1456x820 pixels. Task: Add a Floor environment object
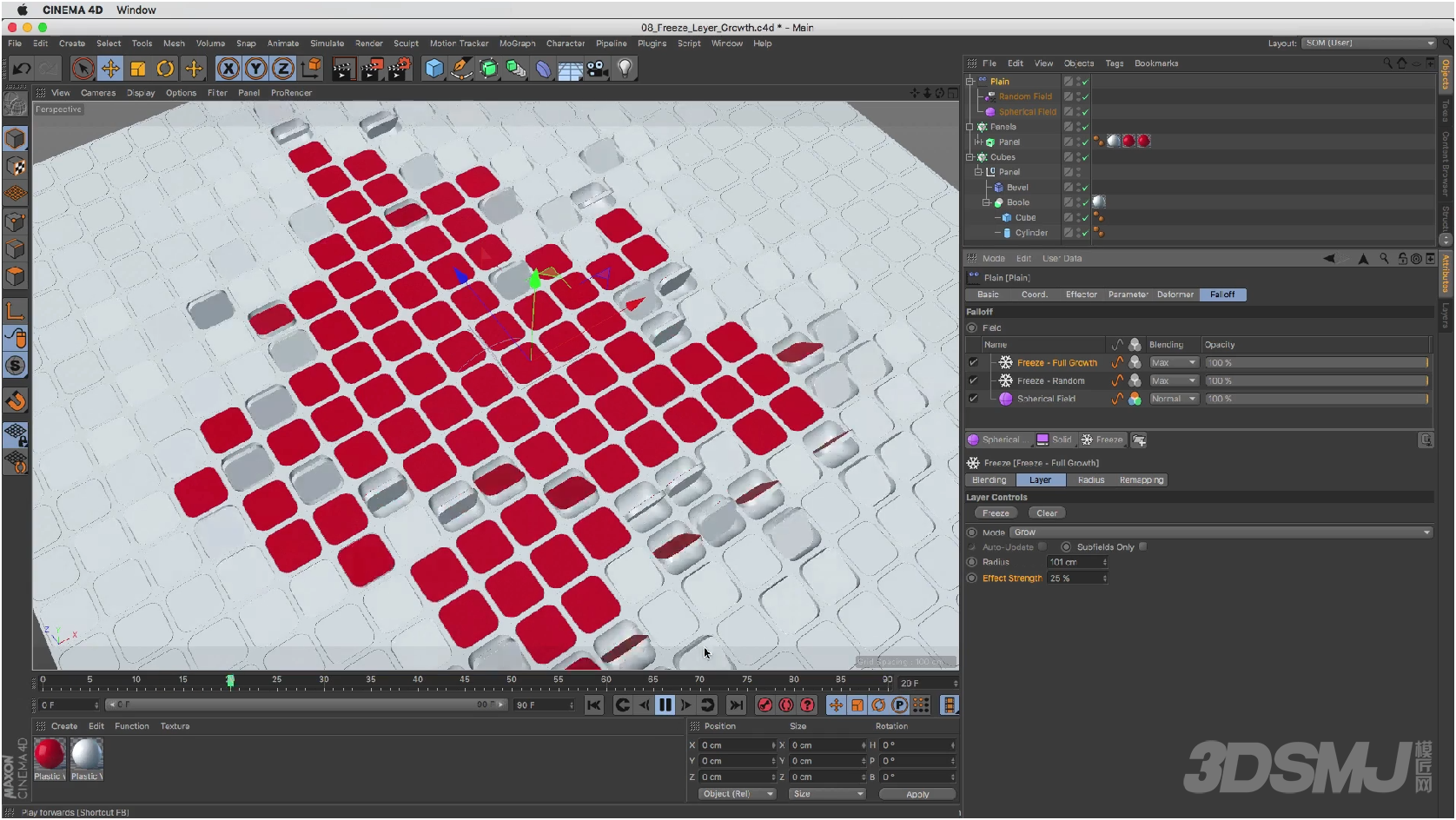[570, 69]
